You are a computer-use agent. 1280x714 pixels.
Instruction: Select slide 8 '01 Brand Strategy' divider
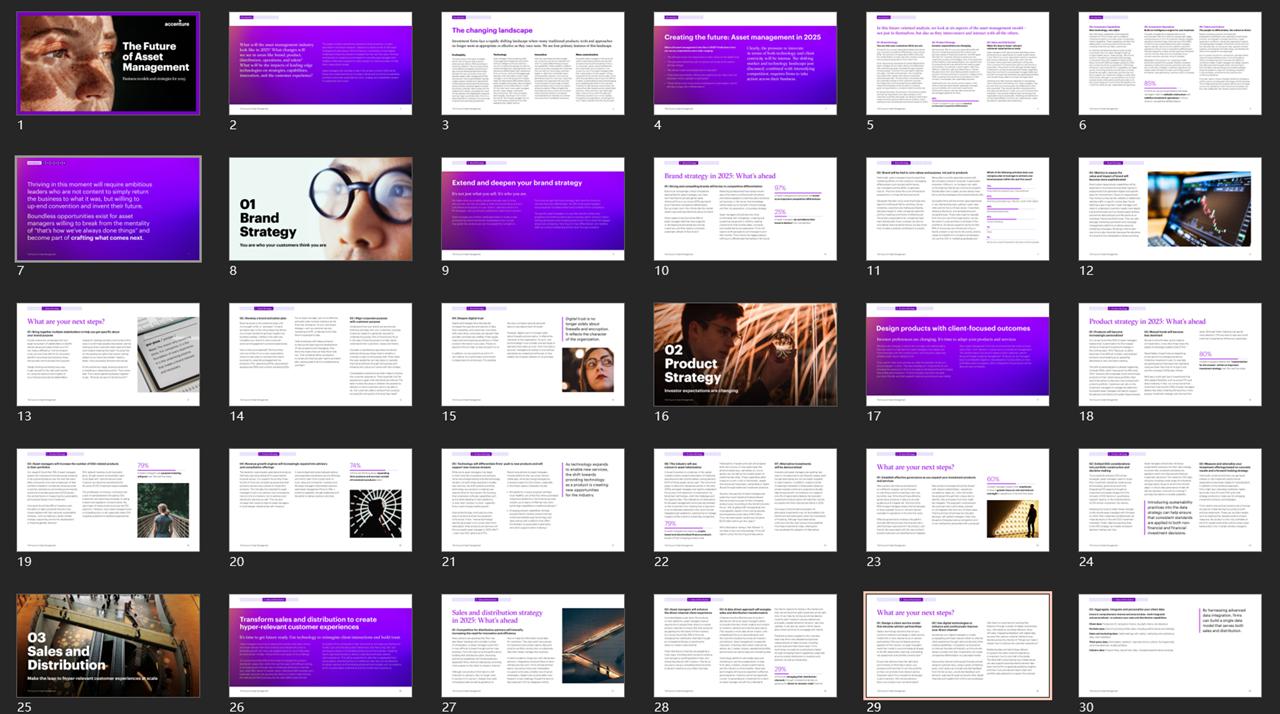pyautogui.click(x=320, y=209)
